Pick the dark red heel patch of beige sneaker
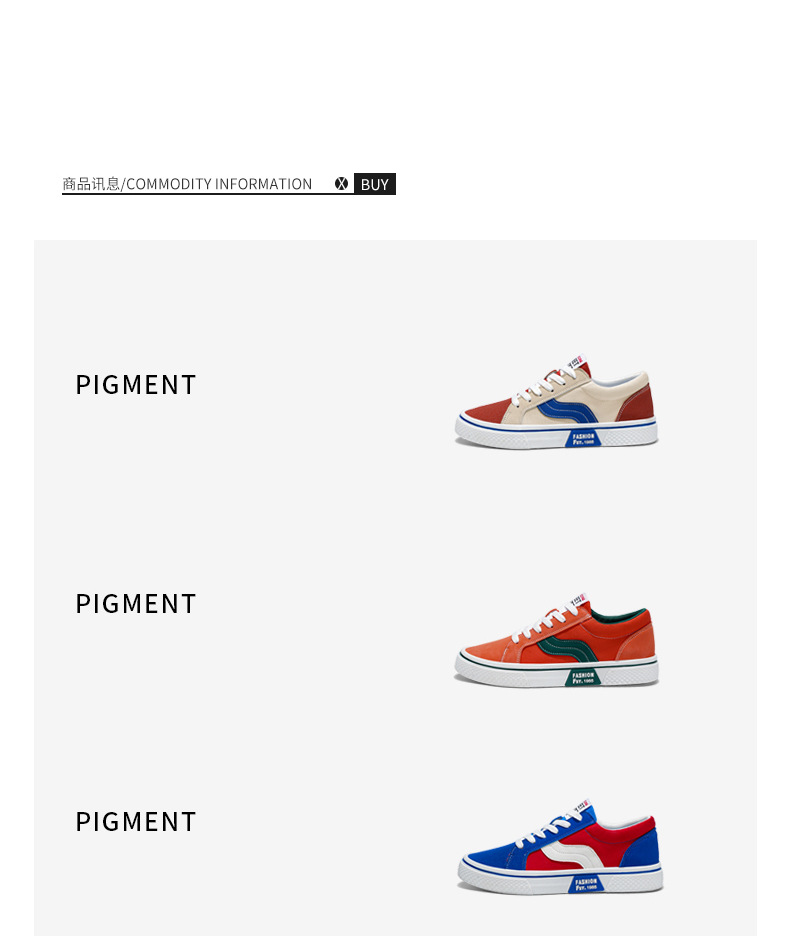This screenshot has height=936, width=790. tap(637, 404)
